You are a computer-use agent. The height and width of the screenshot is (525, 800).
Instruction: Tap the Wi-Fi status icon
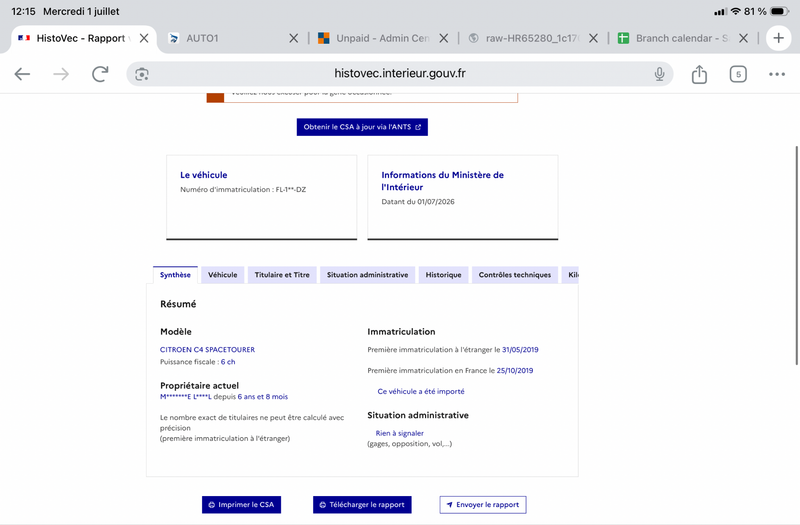click(x=735, y=11)
